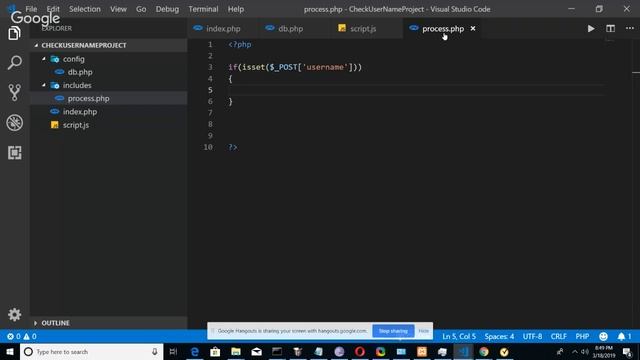Open Microsoft Store from the taskbar
The height and width of the screenshot is (360, 640).
(215, 351)
